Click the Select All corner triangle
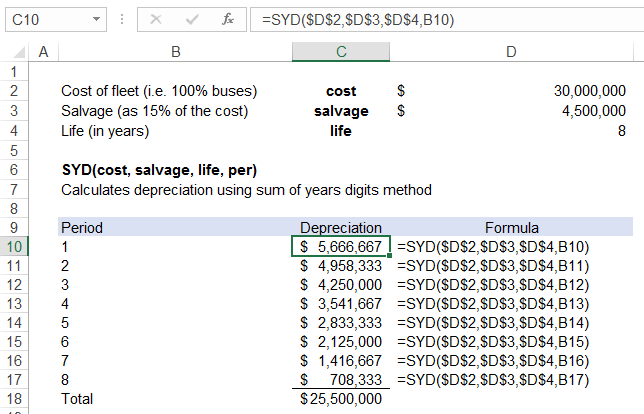The image size is (644, 414). [14, 51]
